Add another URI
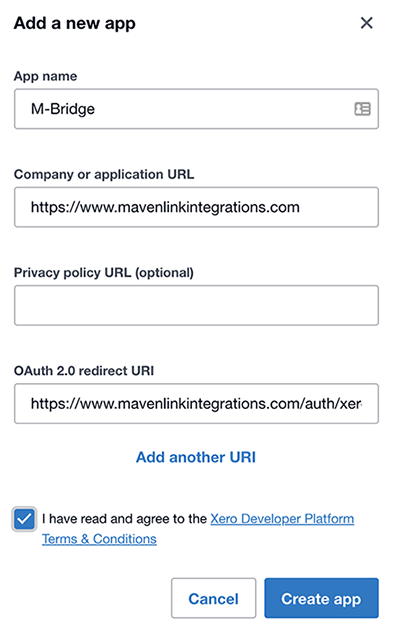The width and height of the screenshot is (393, 631). click(196, 457)
